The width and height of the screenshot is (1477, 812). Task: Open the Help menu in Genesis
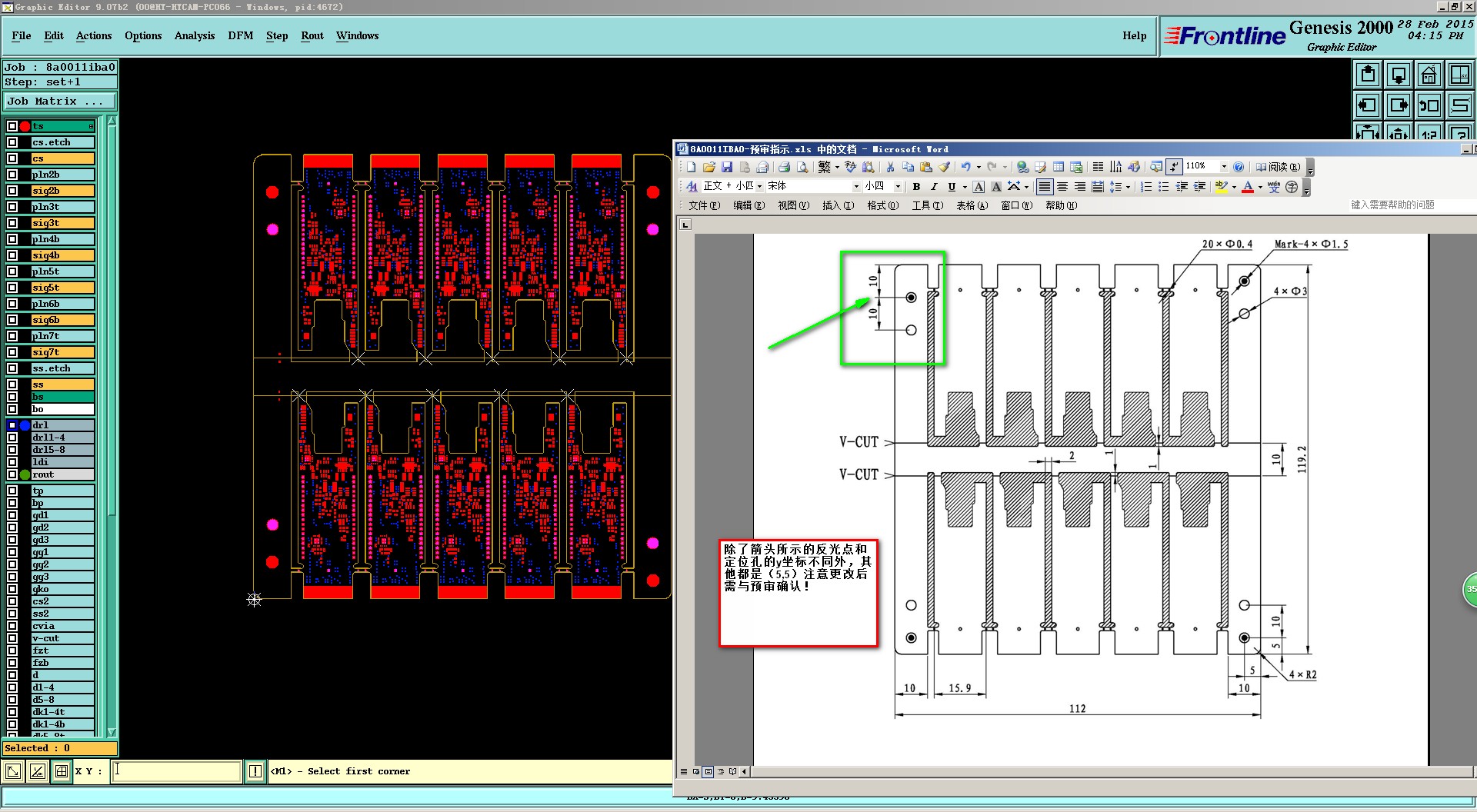tap(1134, 35)
